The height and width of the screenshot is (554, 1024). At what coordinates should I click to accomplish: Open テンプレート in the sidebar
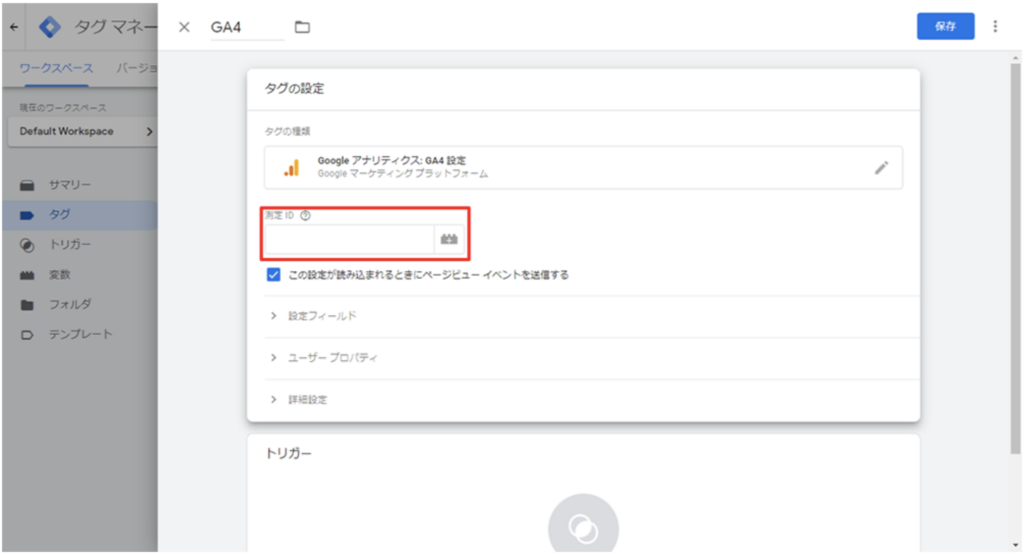click(80, 334)
